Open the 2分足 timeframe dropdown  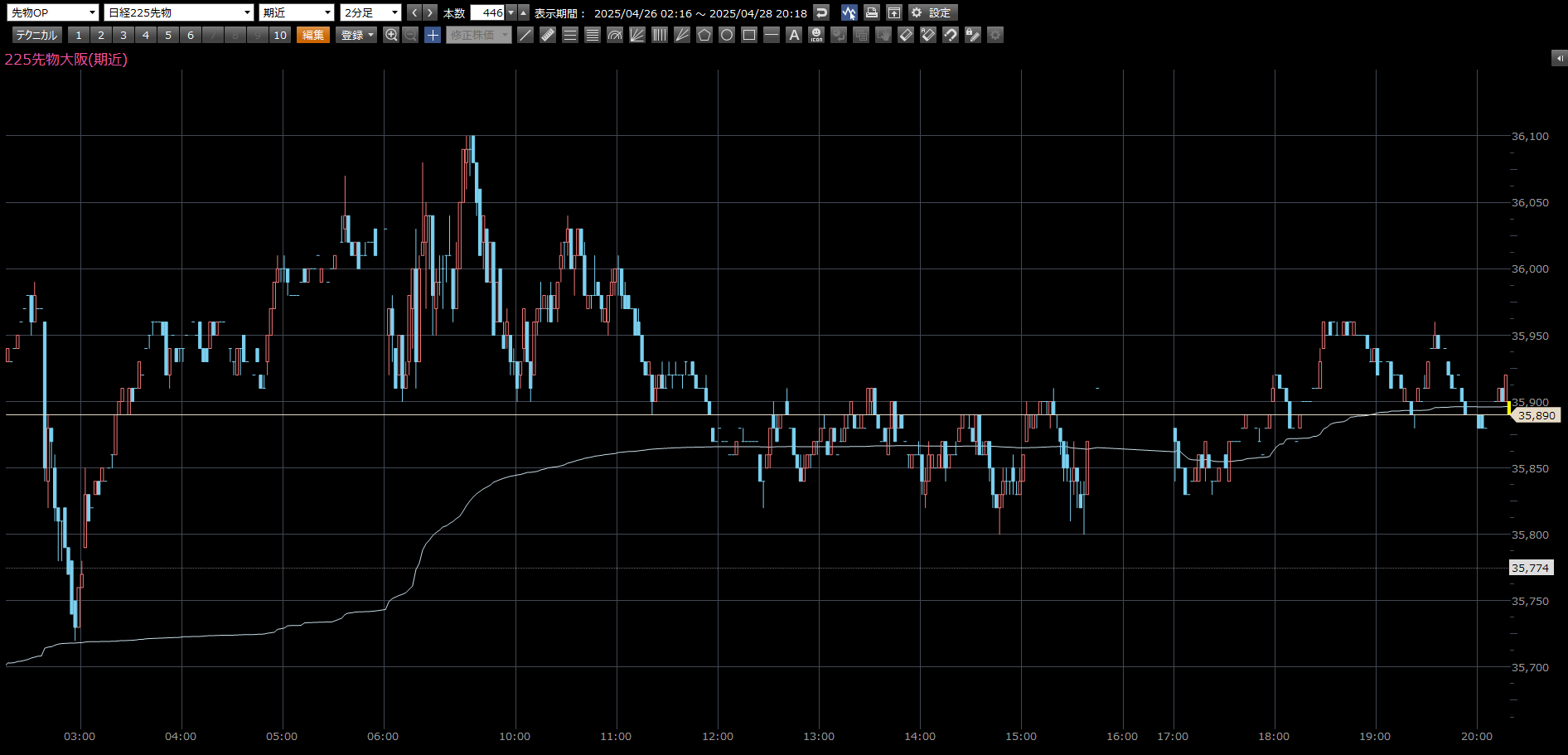371,12
